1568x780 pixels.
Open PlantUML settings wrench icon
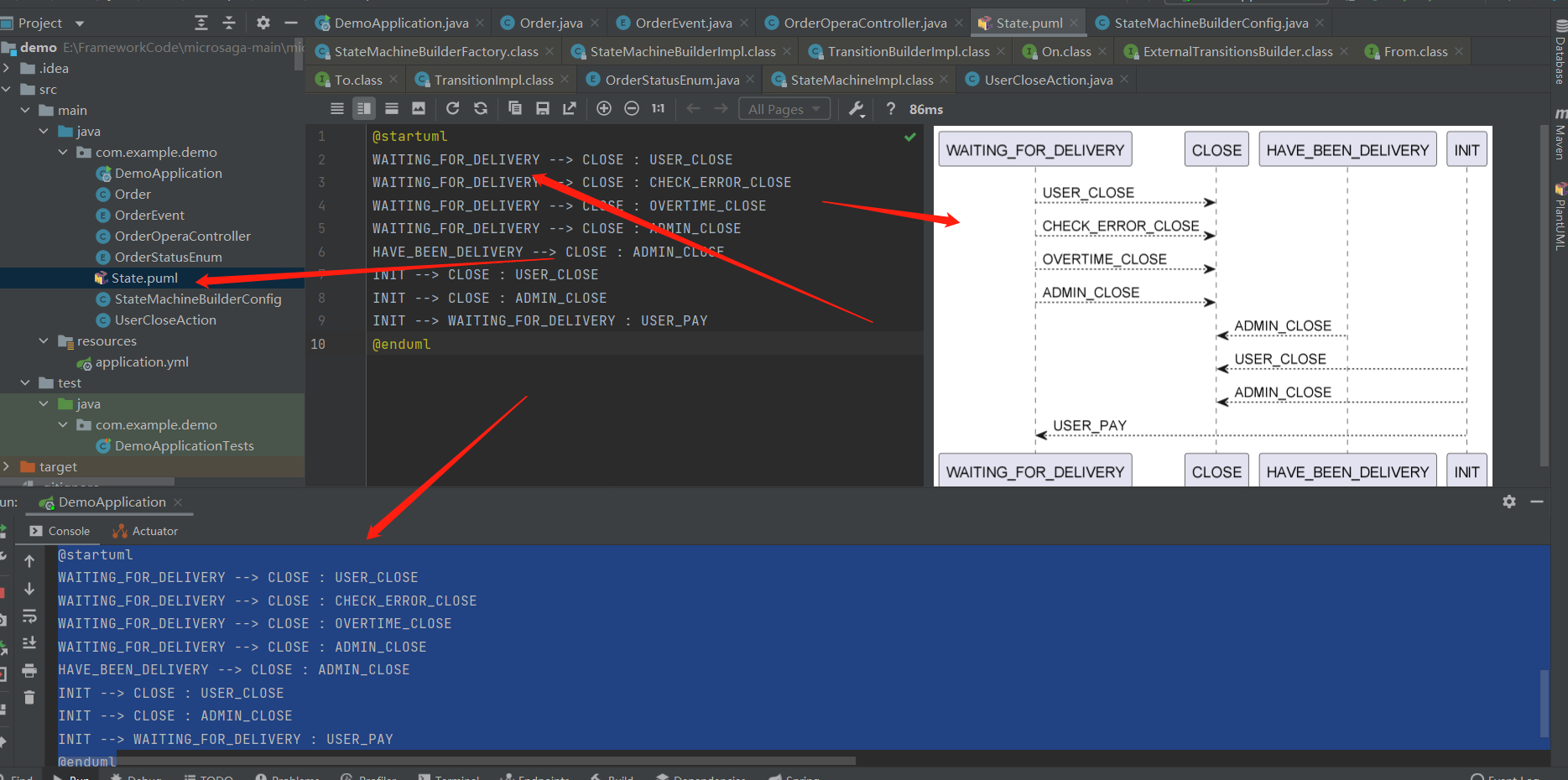[856, 108]
